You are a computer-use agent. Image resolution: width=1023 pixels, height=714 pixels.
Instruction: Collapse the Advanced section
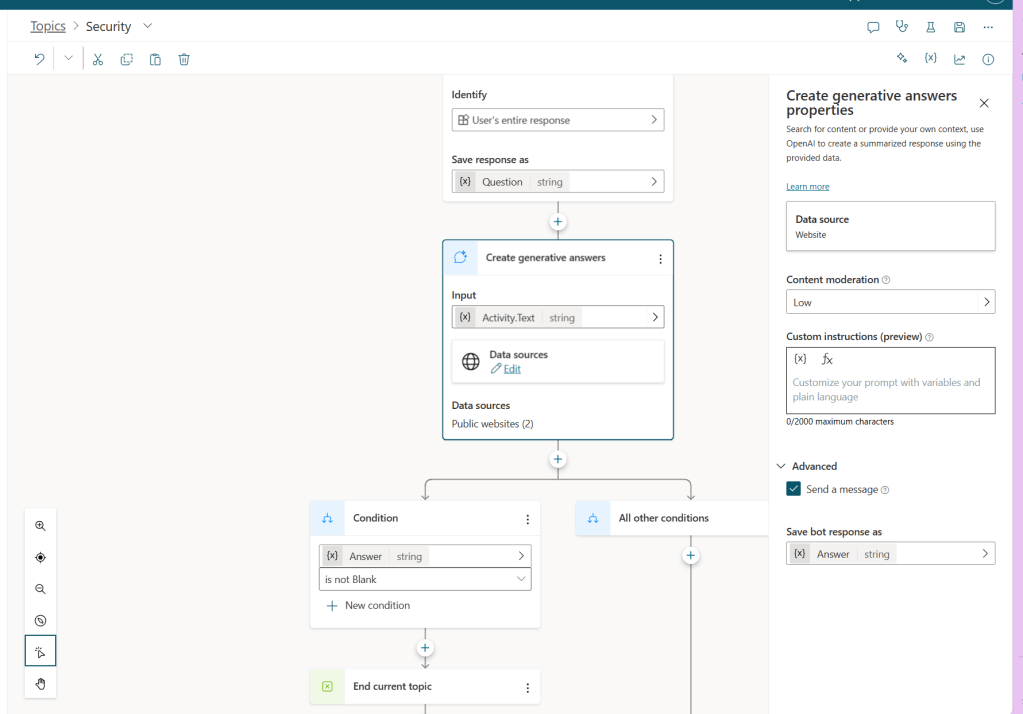[781, 466]
